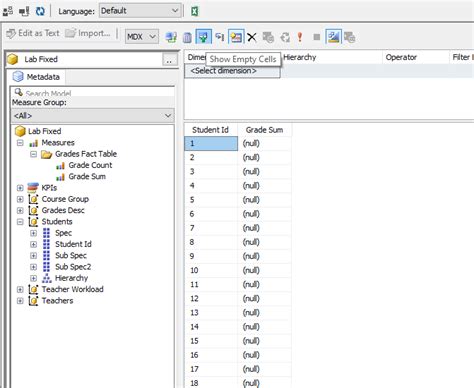
Task: Expand the Sub Spec2 attribute
Action: [x=33, y=267]
